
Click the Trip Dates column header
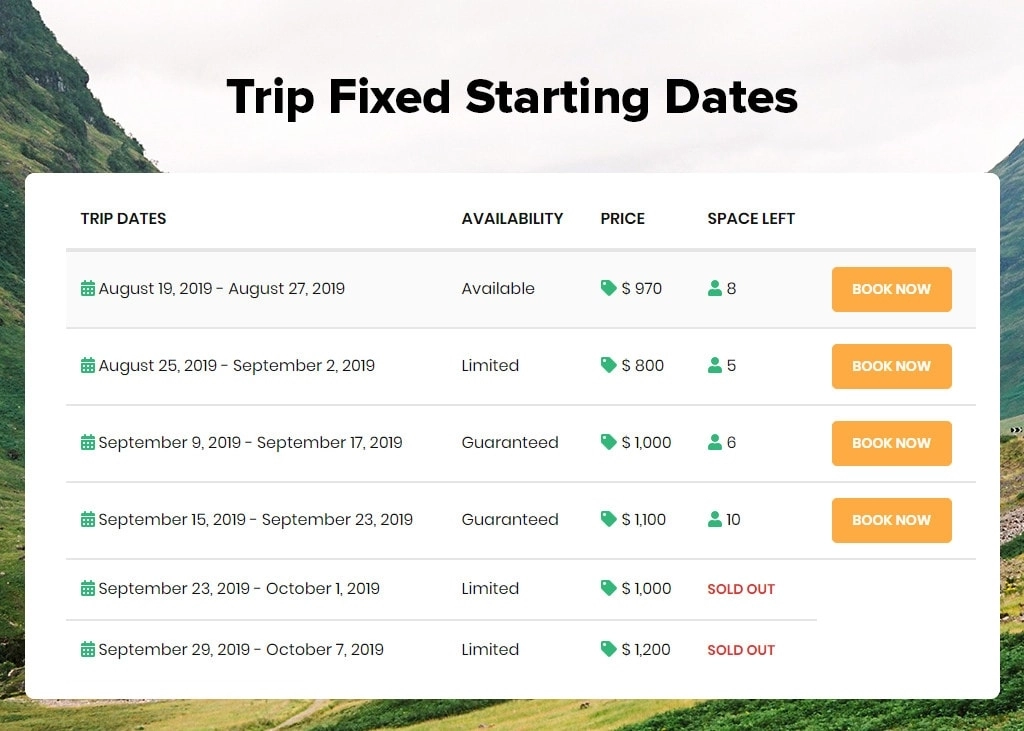pyautogui.click(x=123, y=218)
